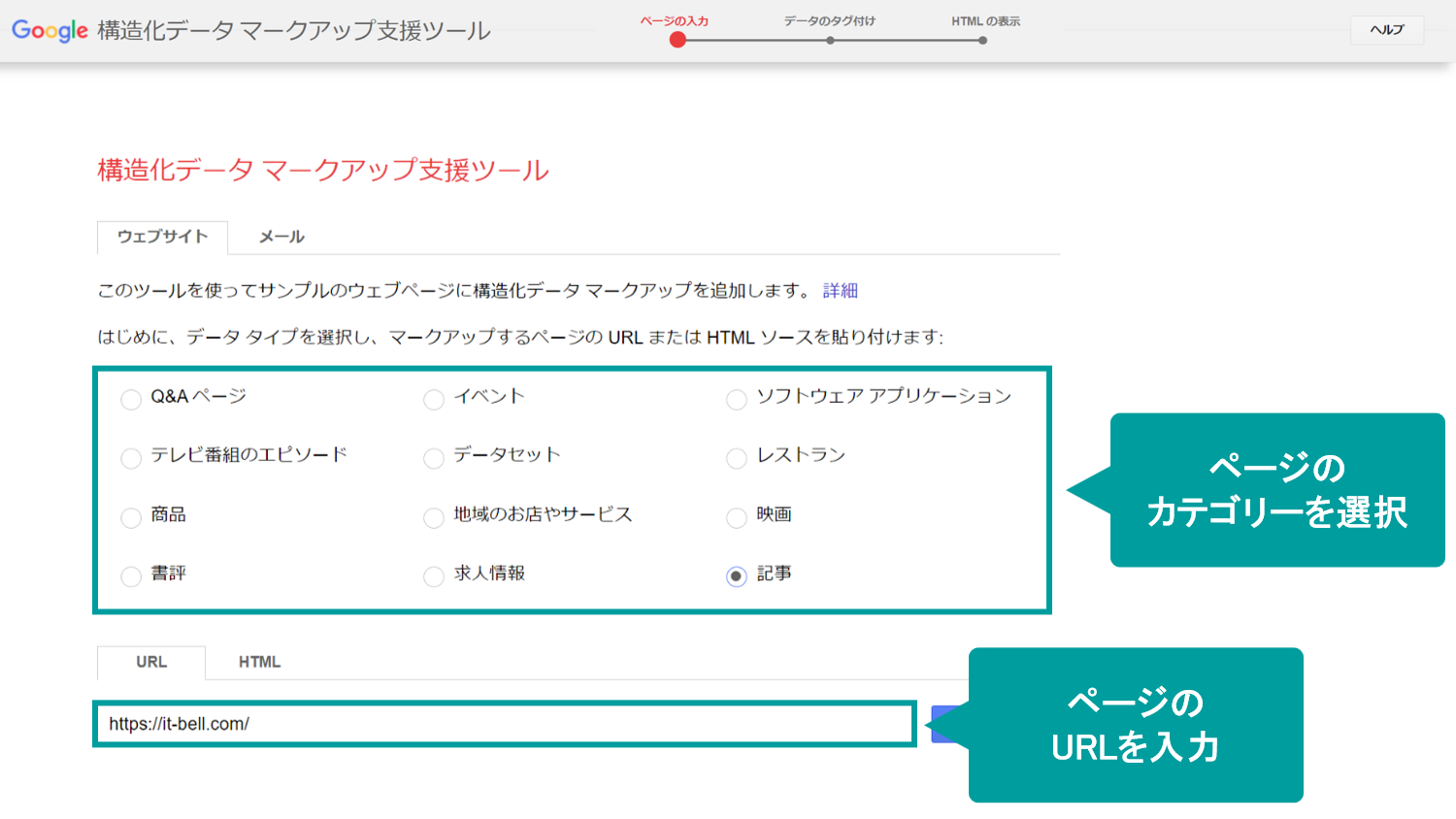Choose the 書評 radio option
The width and height of the screenshot is (1456, 819).
pyautogui.click(x=131, y=577)
